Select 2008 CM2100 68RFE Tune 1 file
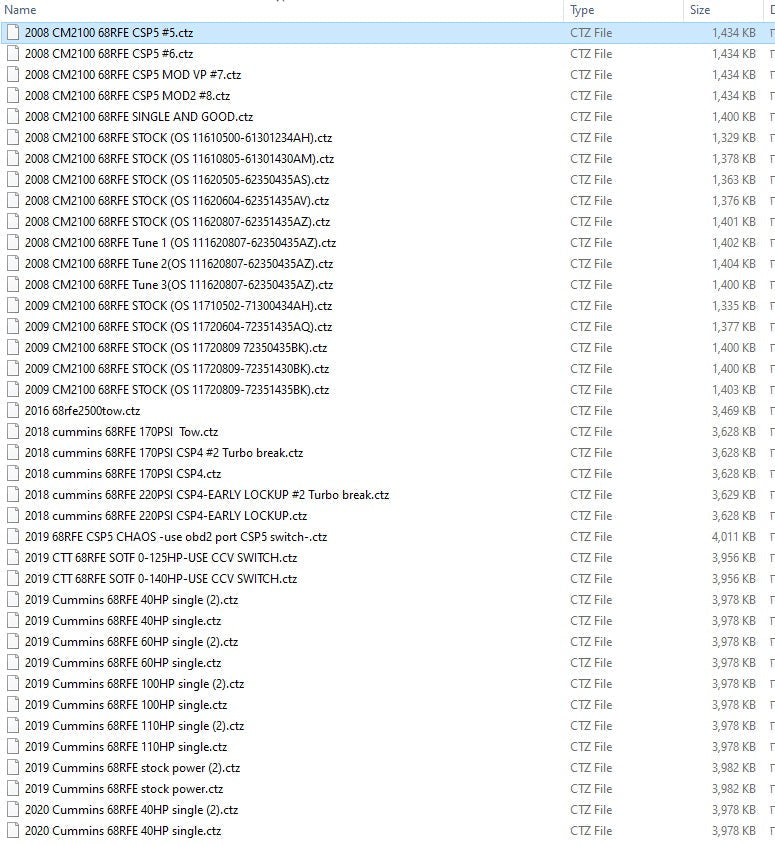This screenshot has width=775, height=845. pyautogui.click(x=180, y=243)
